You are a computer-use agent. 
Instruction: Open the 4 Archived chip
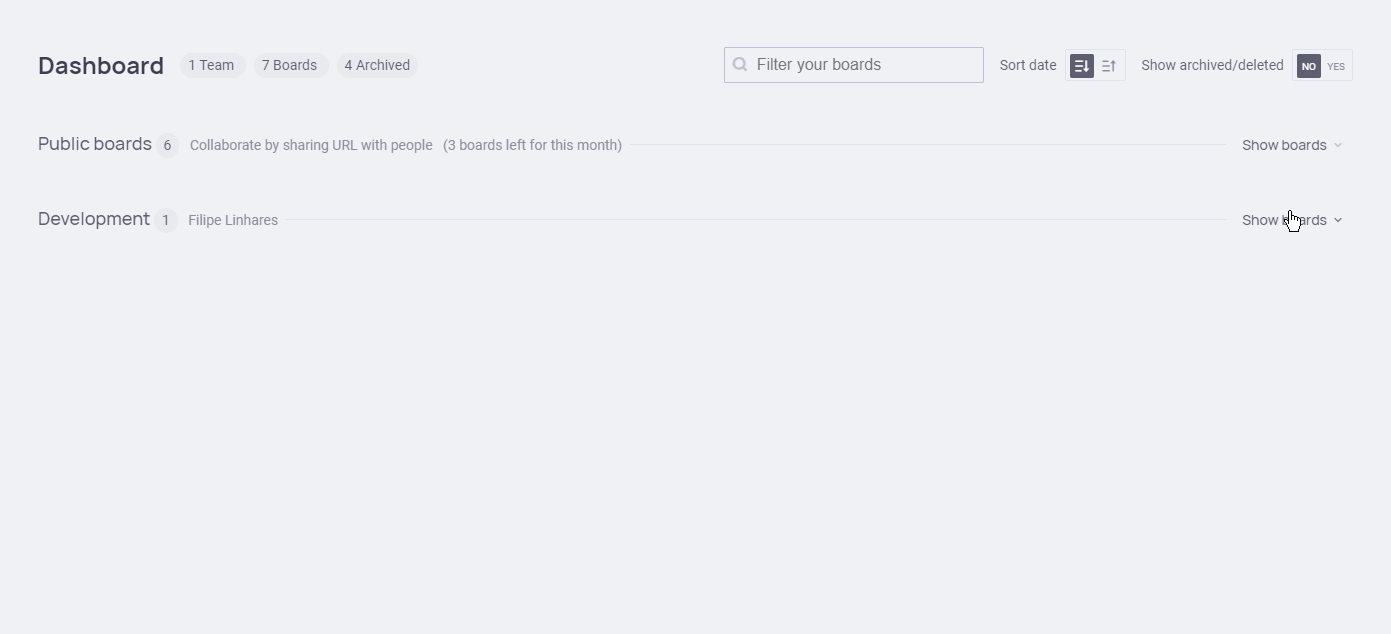pos(377,65)
